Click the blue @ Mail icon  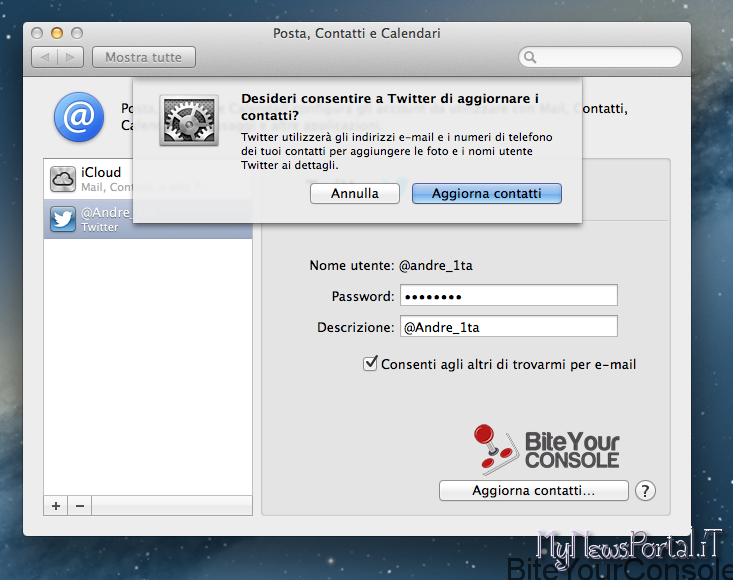pyautogui.click(x=79, y=117)
